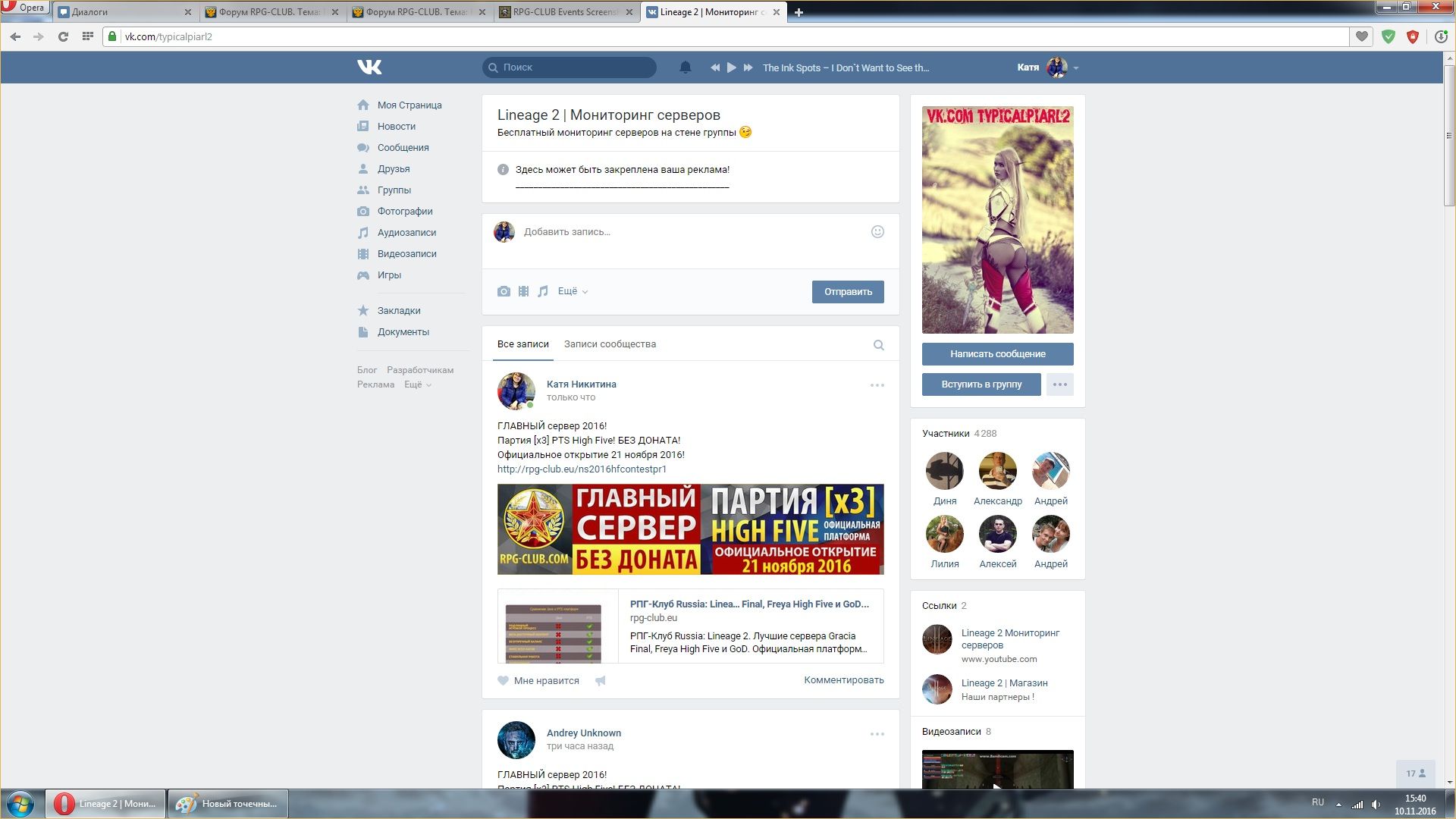Click the Документы document icon

click(x=363, y=332)
